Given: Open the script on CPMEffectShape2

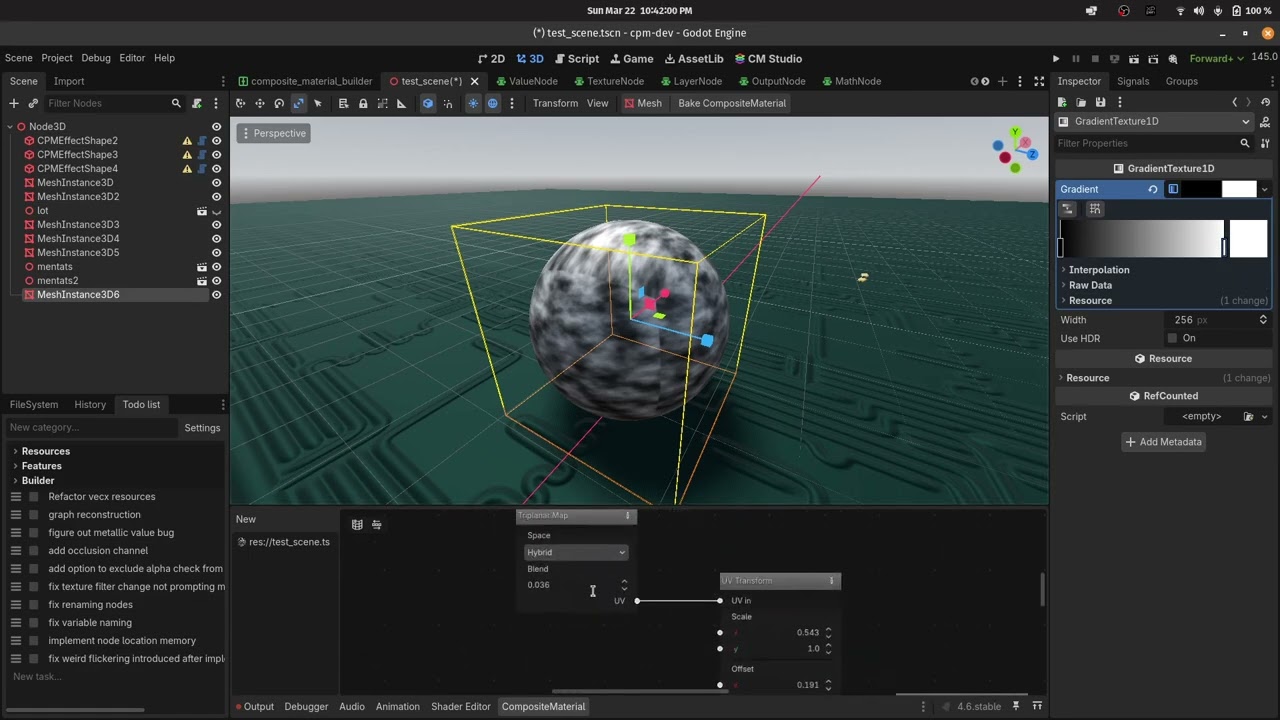Looking at the screenshot, I should pos(202,141).
